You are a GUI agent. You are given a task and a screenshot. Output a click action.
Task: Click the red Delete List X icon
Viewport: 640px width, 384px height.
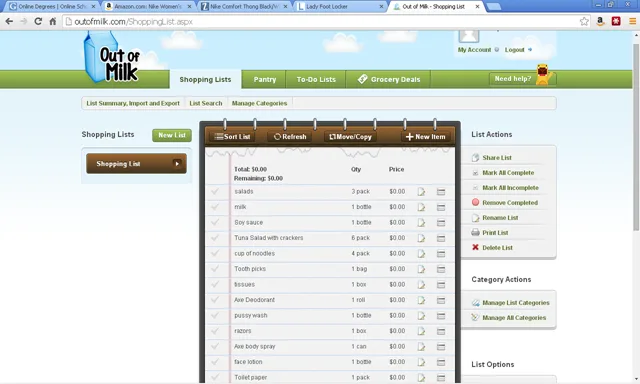coord(475,247)
